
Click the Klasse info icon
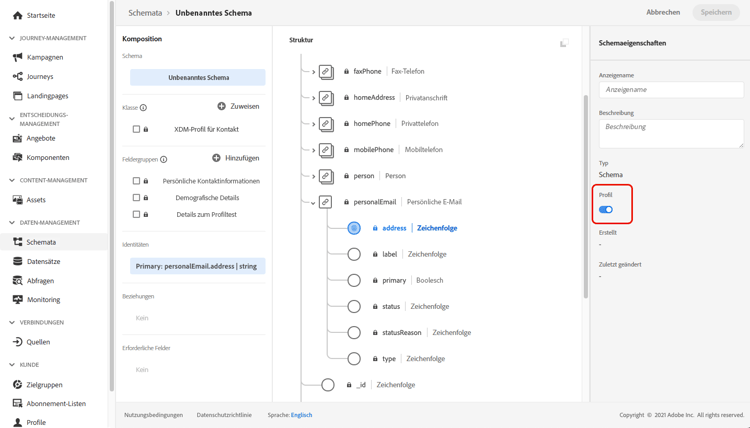[143, 108]
